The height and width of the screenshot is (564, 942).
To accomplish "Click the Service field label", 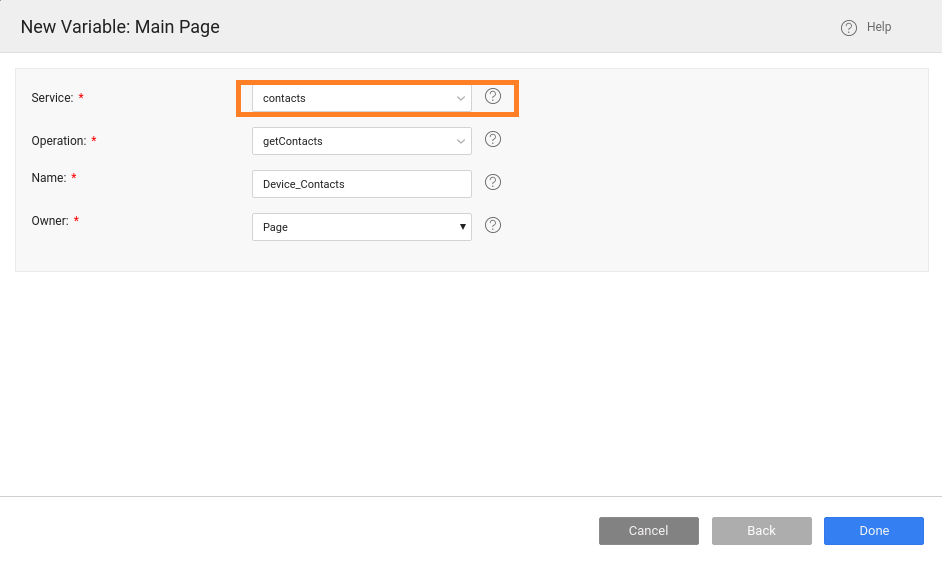I will coord(52,98).
